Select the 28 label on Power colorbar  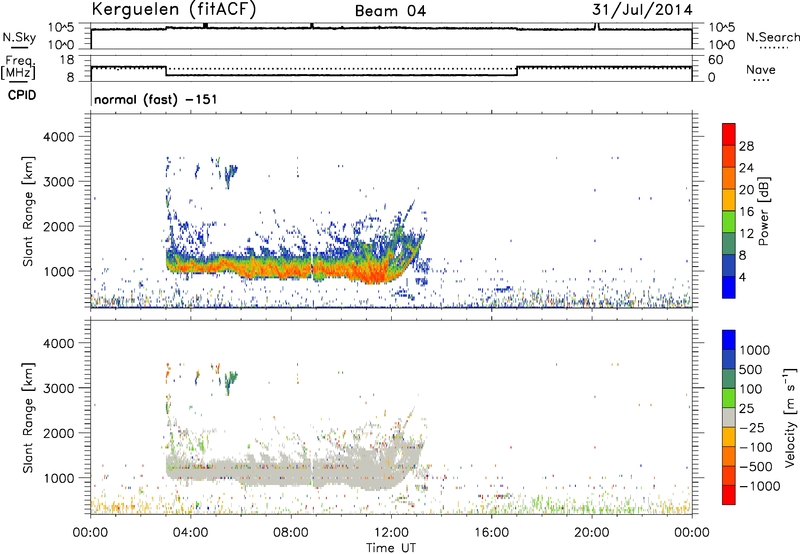(746, 146)
